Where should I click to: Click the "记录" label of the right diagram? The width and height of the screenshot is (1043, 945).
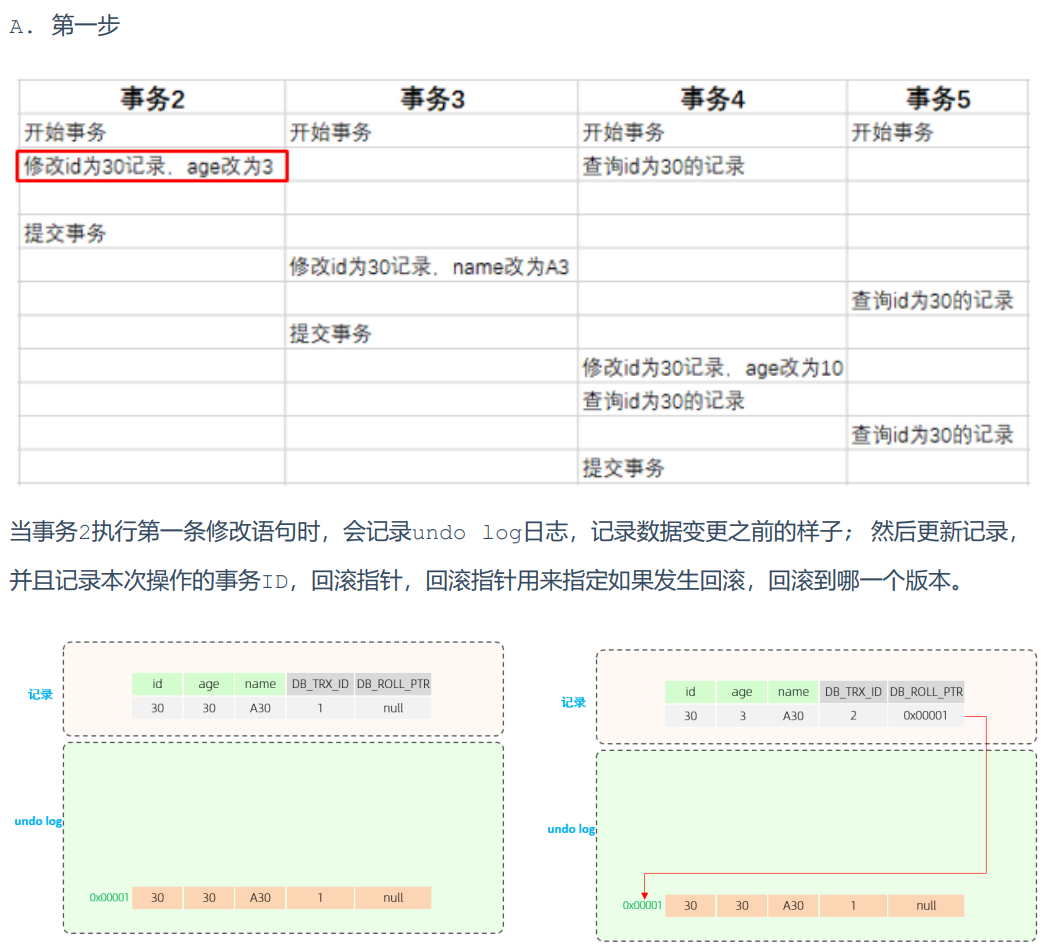point(573,702)
